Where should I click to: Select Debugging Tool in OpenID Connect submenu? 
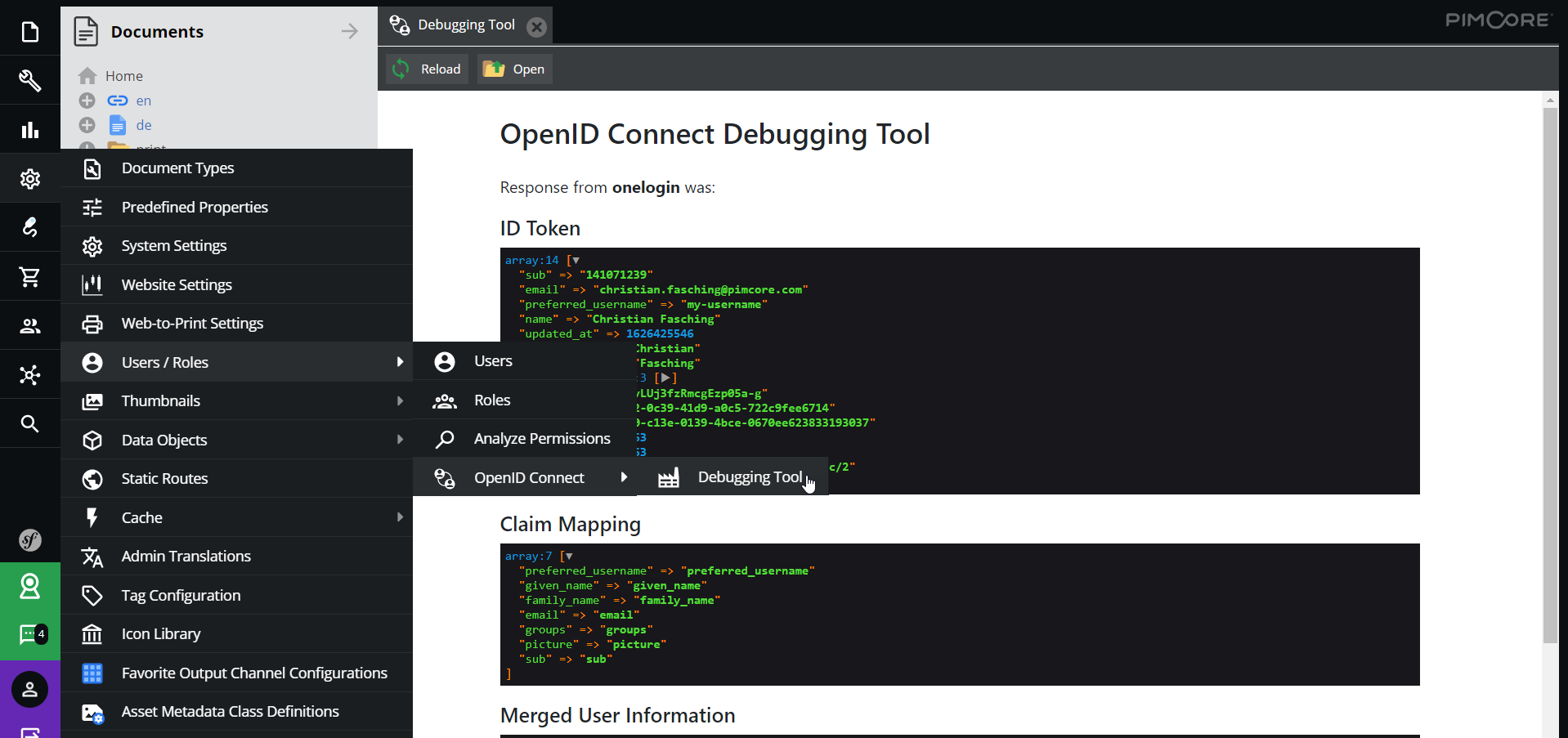(749, 477)
